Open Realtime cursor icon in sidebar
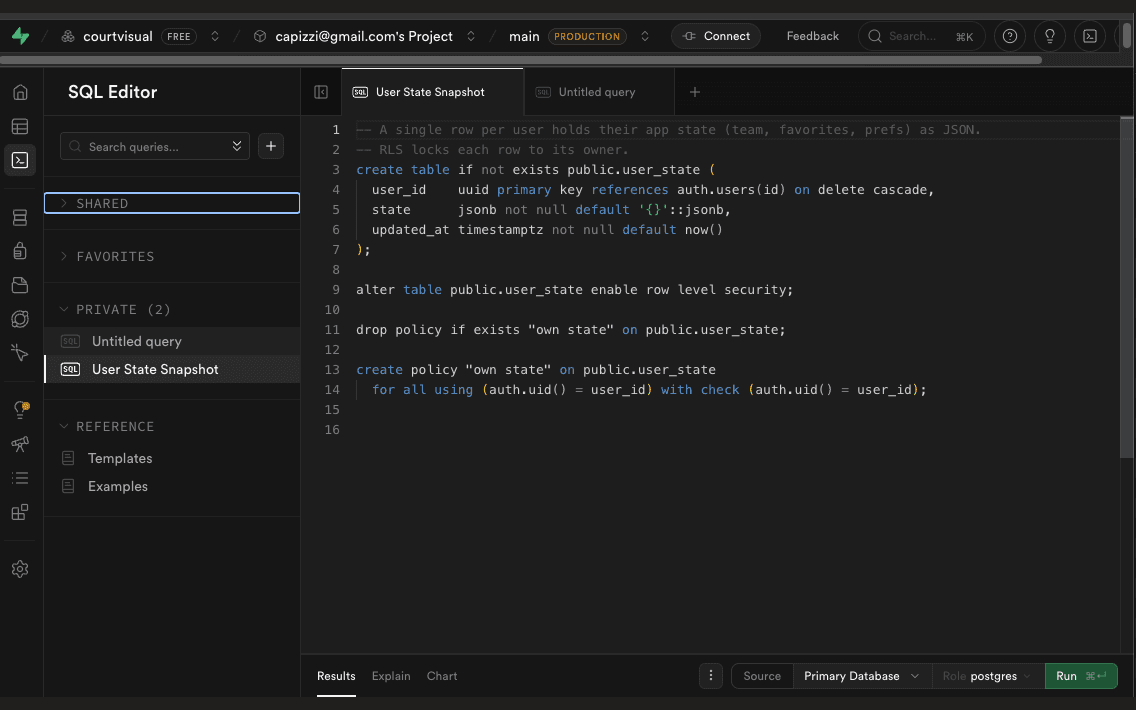The height and width of the screenshot is (710, 1136). (20, 353)
